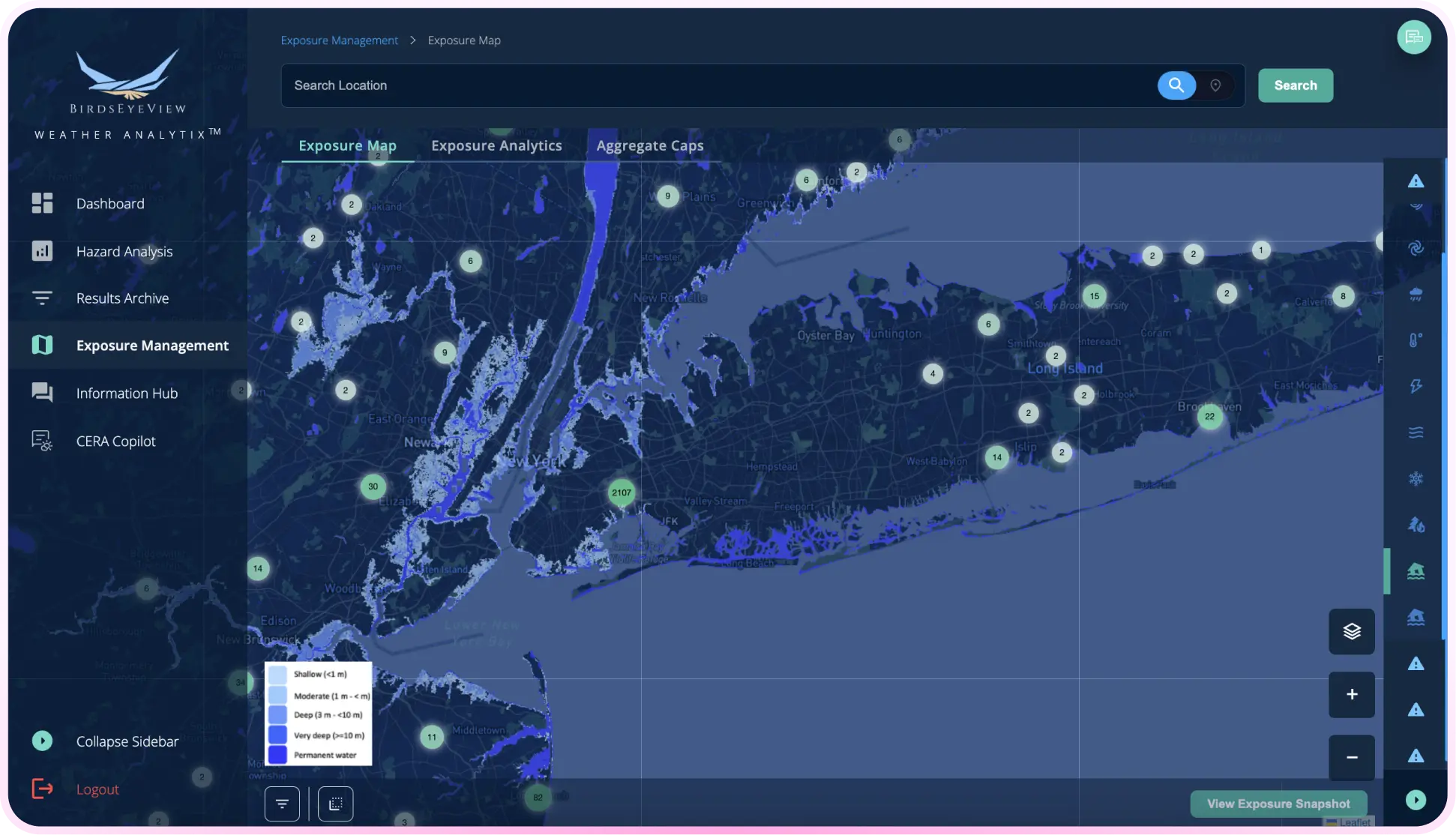Screen dimensions: 1456x835
Task: Open the map layers selector
Action: click(x=1351, y=631)
